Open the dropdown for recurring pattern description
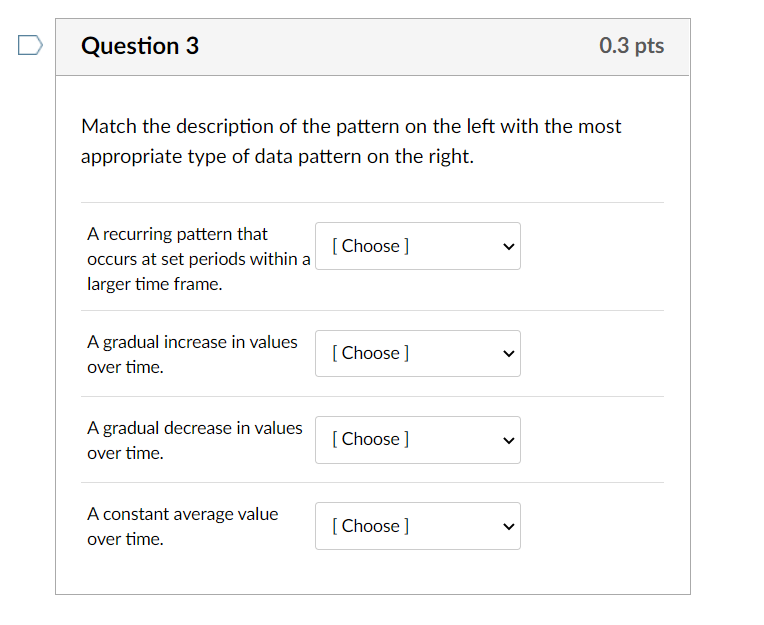Viewport: 764px width, 625px height. [x=418, y=246]
